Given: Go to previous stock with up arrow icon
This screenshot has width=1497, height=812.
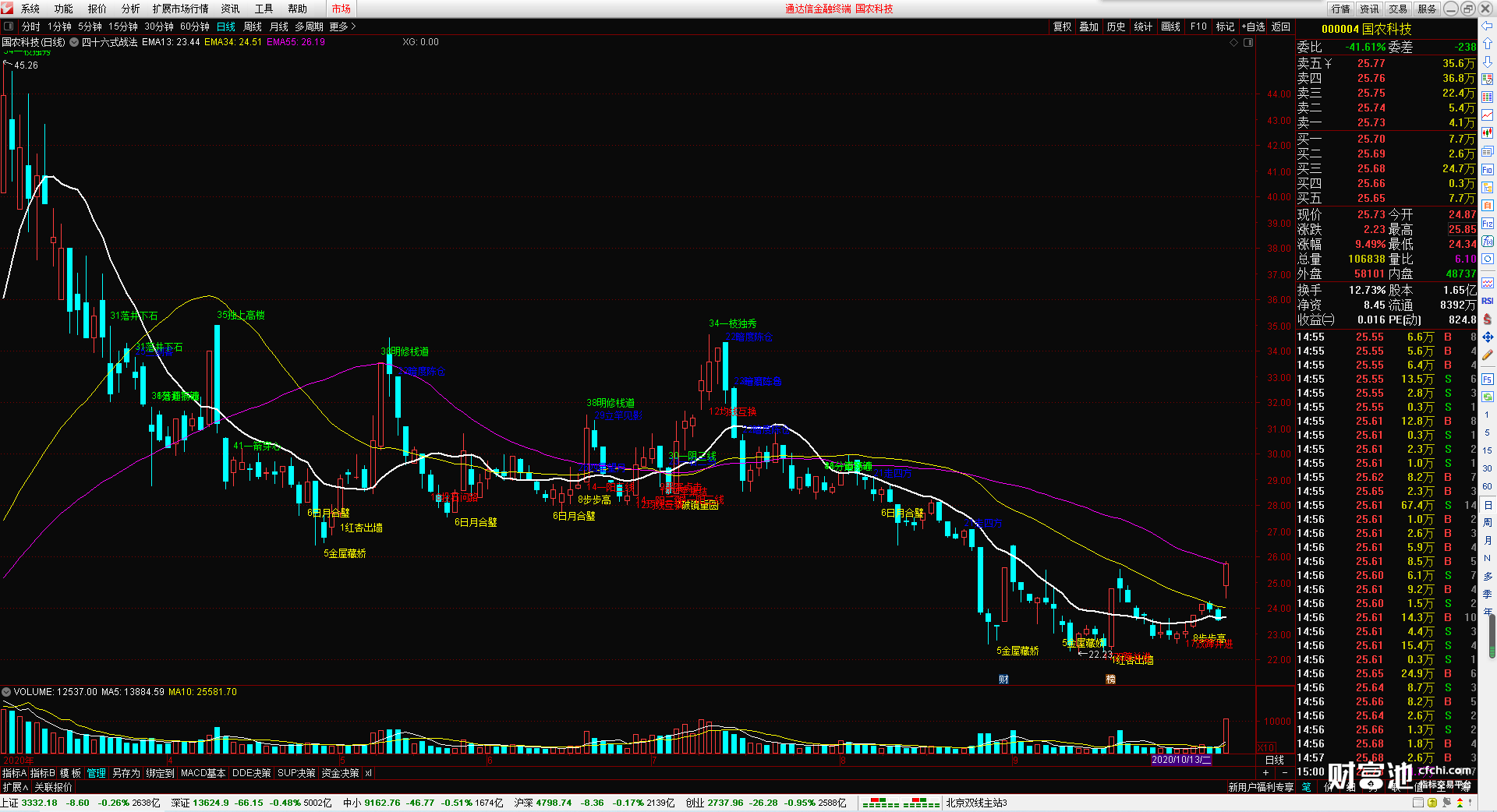Looking at the screenshot, I should click(1488, 44).
